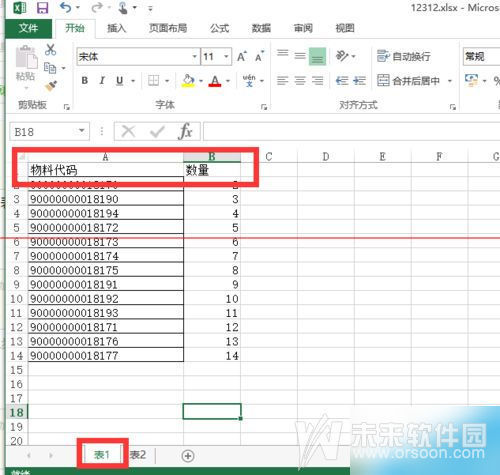The width and height of the screenshot is (500, 475).
Task: Center text horizontally
Action: tap(300, 80)
